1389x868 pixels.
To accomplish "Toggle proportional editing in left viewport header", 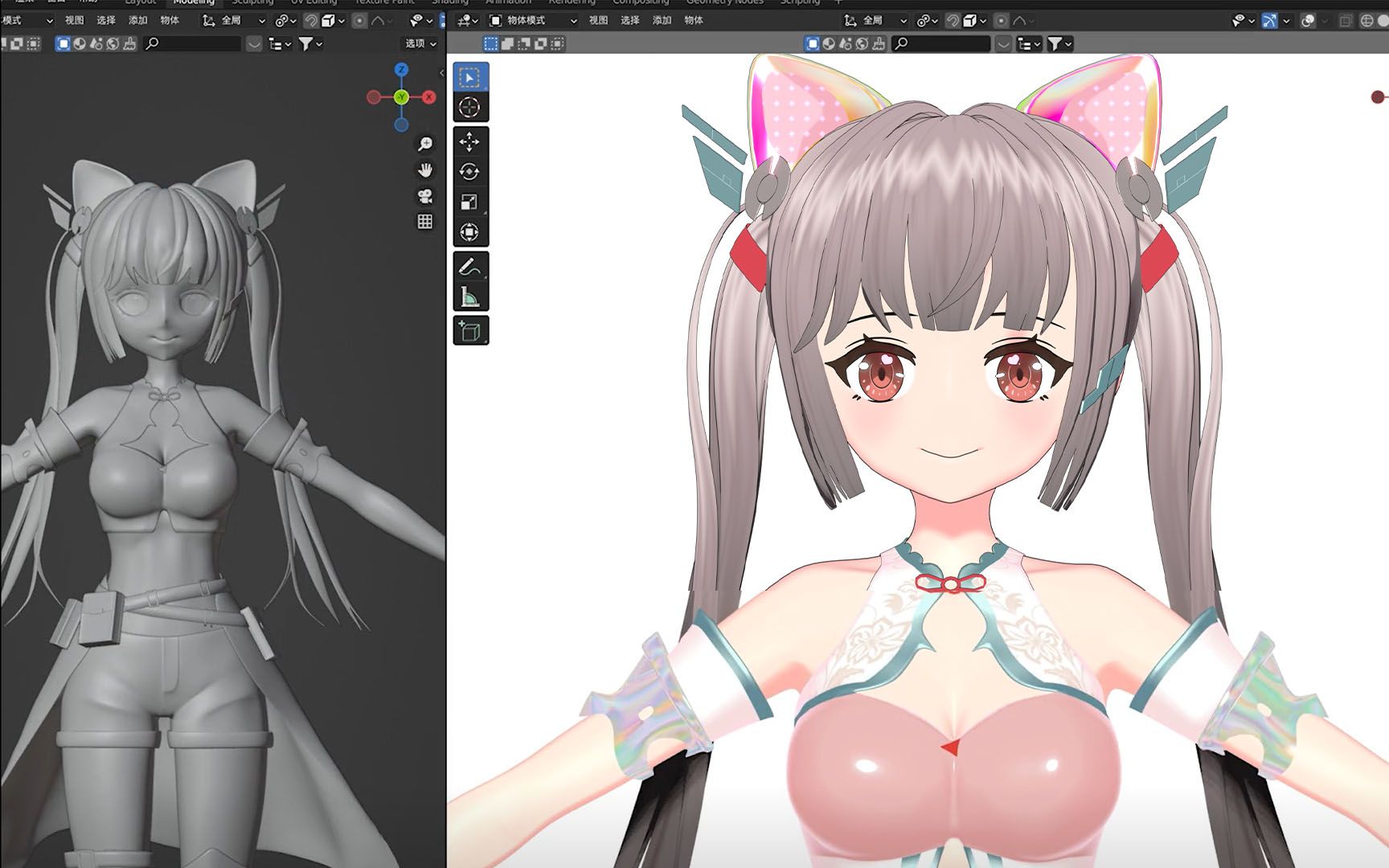I will coord(359,20).
